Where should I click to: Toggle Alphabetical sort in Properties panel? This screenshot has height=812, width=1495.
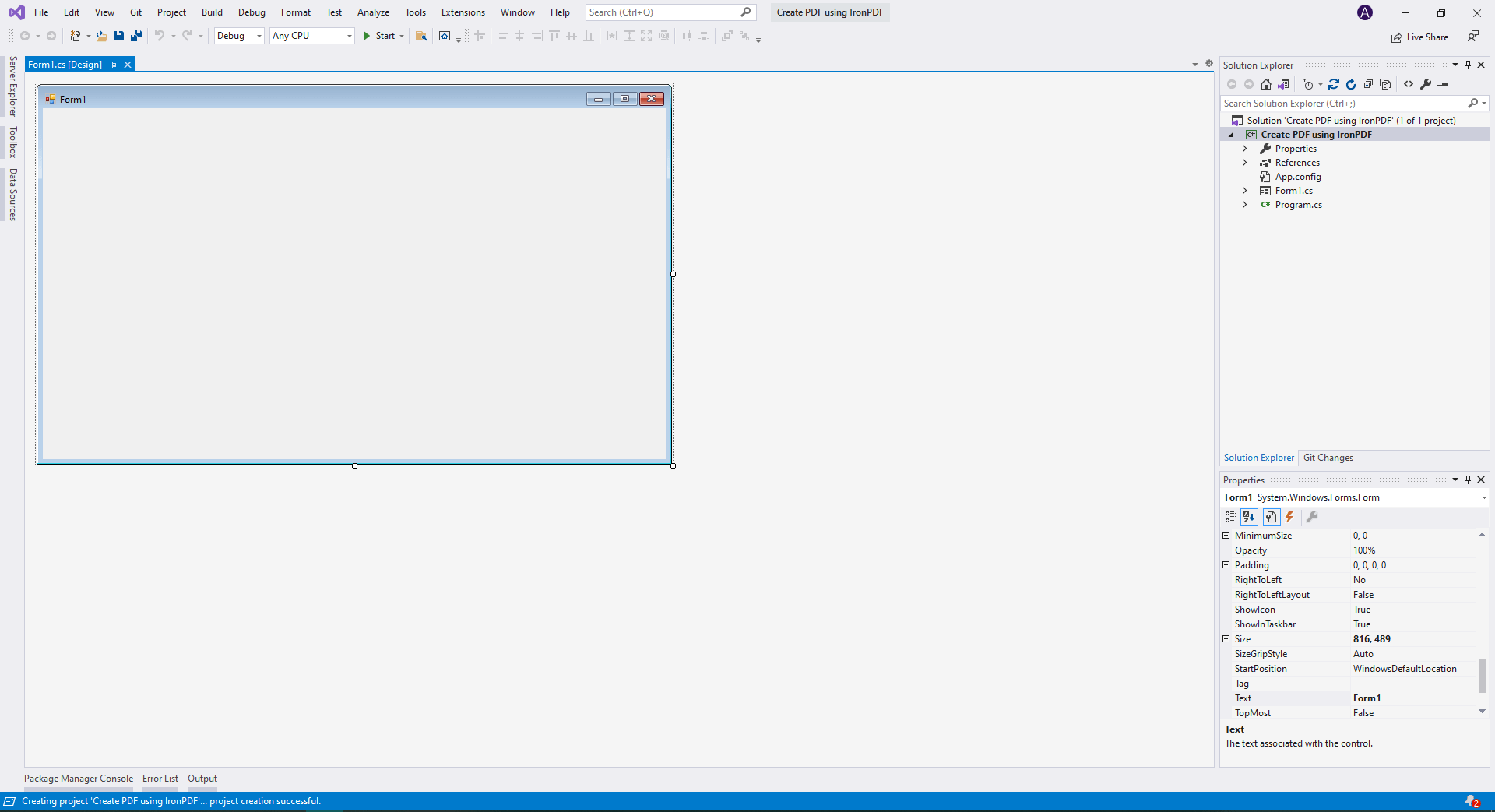(x=1249, y=517)
